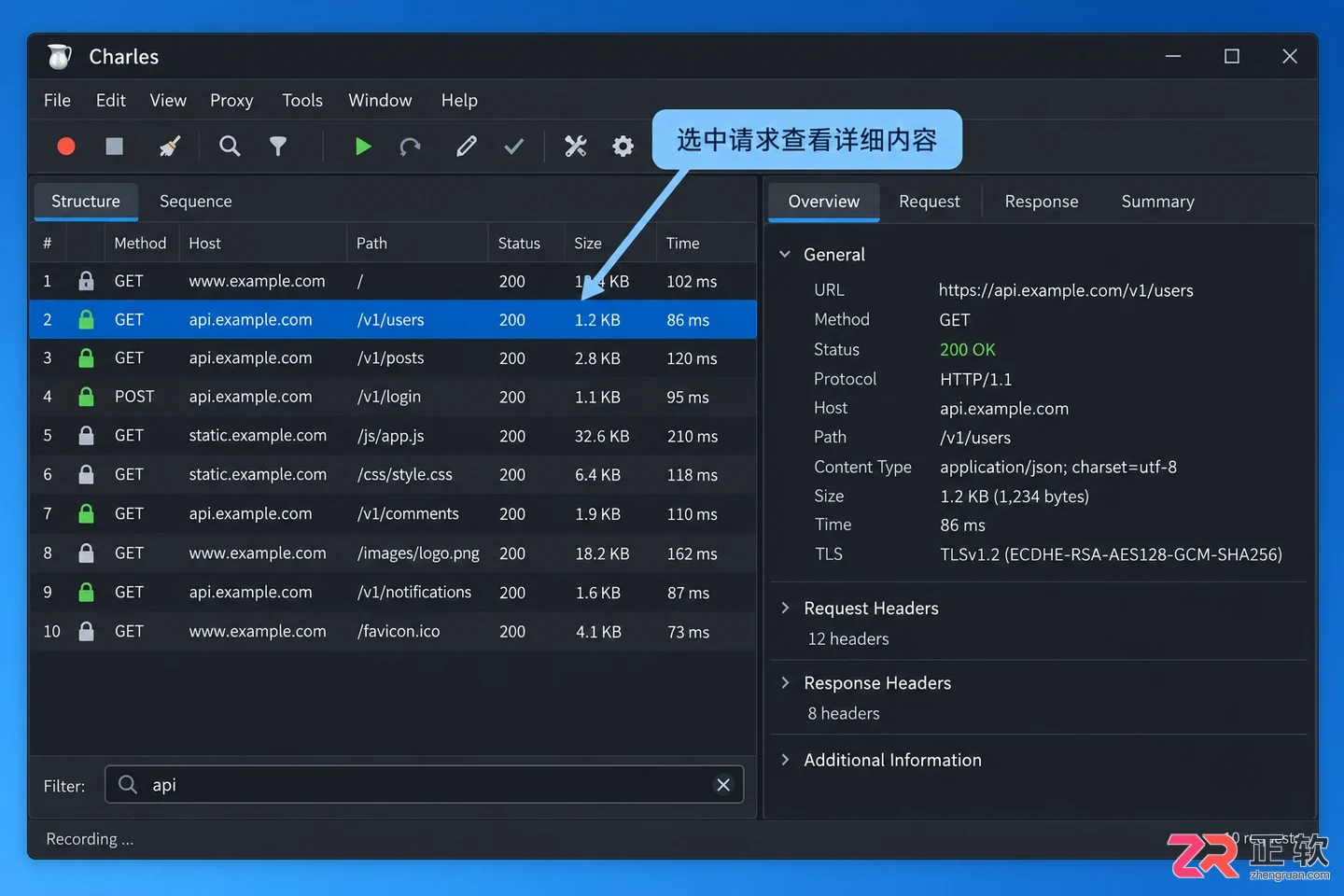Viewport: 1344px width, 896px height.
Task: Click into the Filter input field
Action: click(425, 785)
